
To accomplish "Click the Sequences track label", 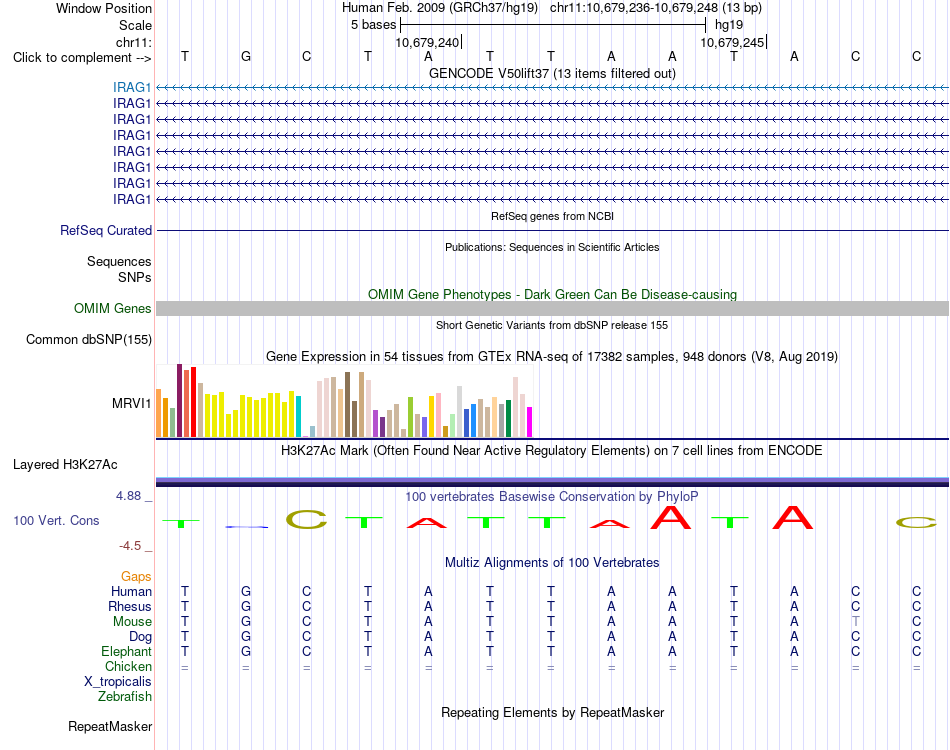I will (119, 261).
